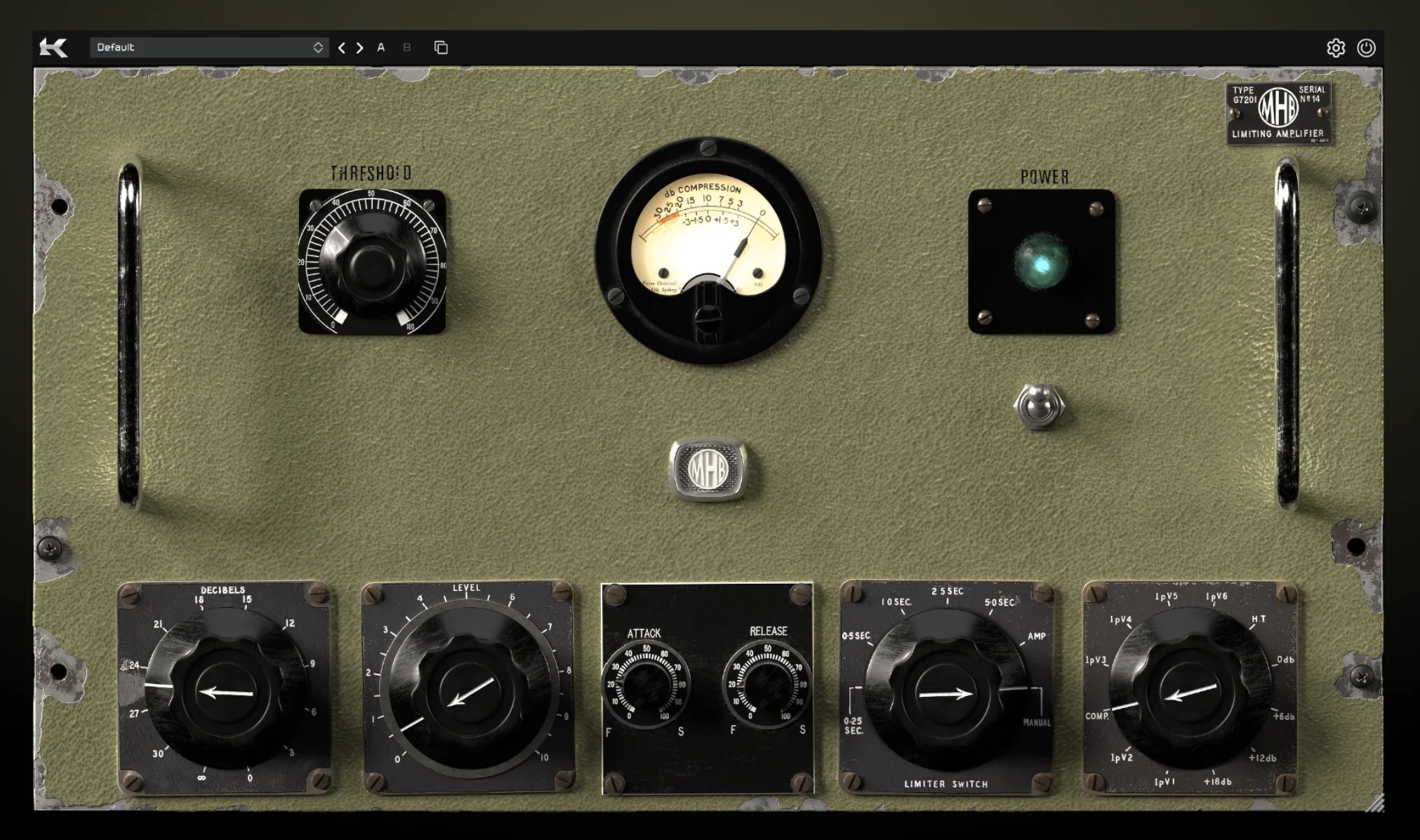The image size is (1420, 840).
Task: Click the Kiive logo in the top bar
Action: [53, 48]
